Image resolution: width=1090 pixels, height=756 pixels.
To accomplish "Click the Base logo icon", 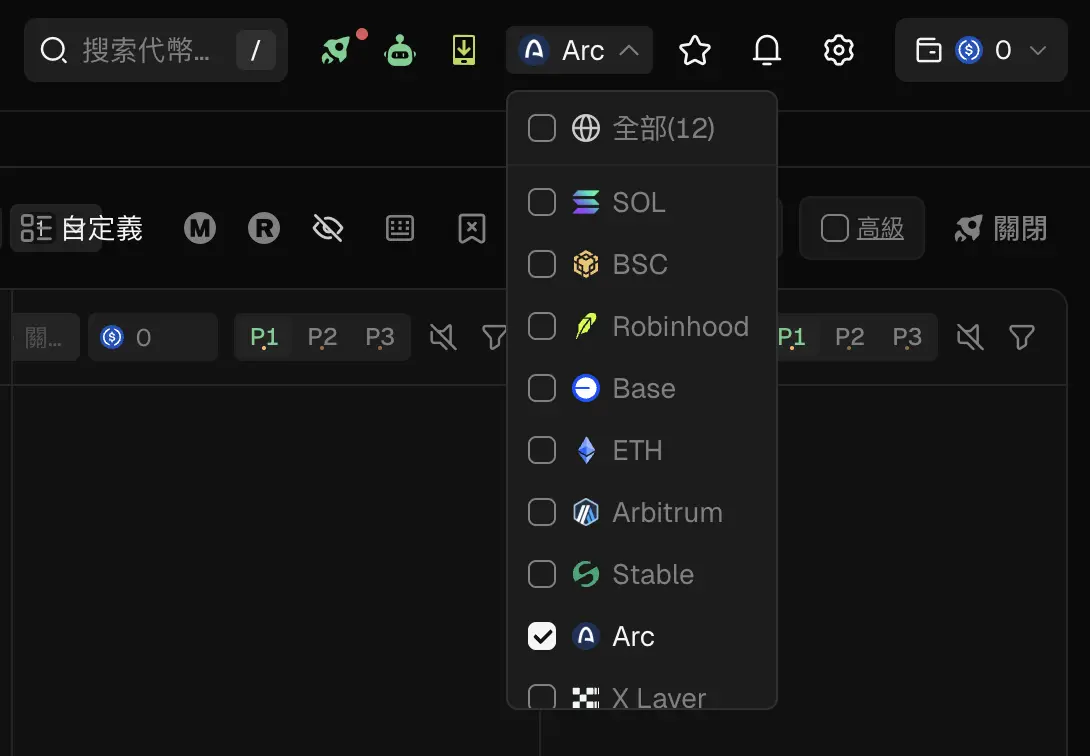I will pos(585,388).
